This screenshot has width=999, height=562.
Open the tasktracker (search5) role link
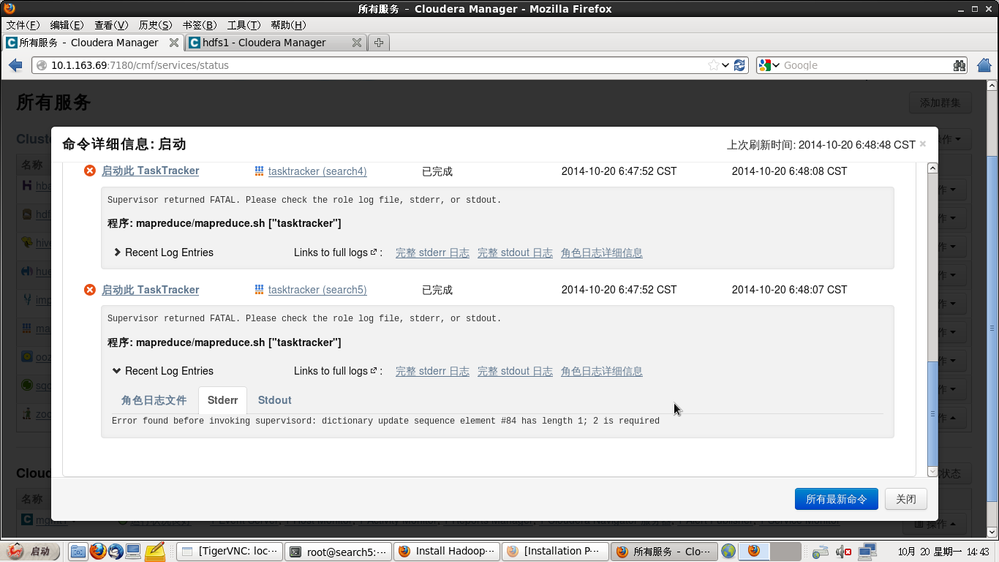click(317, 289)
